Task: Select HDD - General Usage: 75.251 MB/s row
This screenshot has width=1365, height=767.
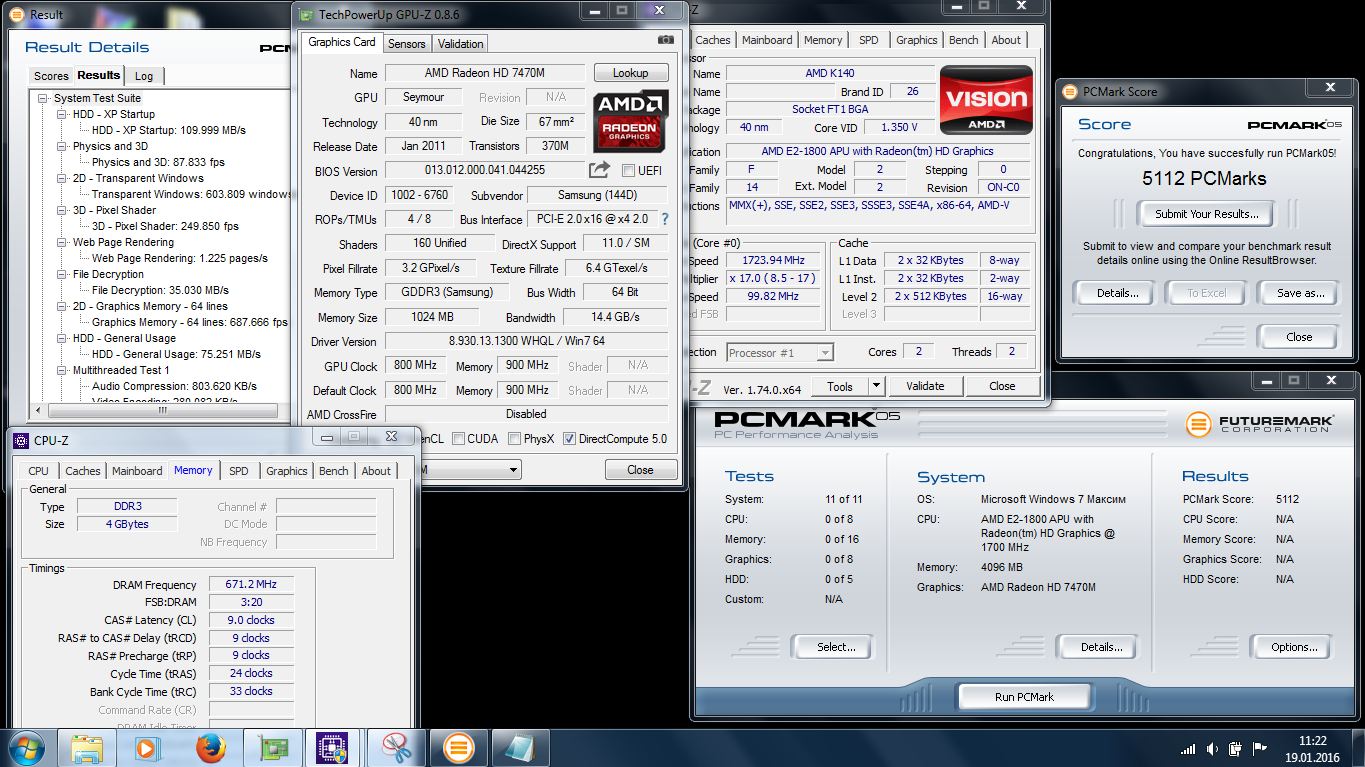Action: tap(176, 354)
